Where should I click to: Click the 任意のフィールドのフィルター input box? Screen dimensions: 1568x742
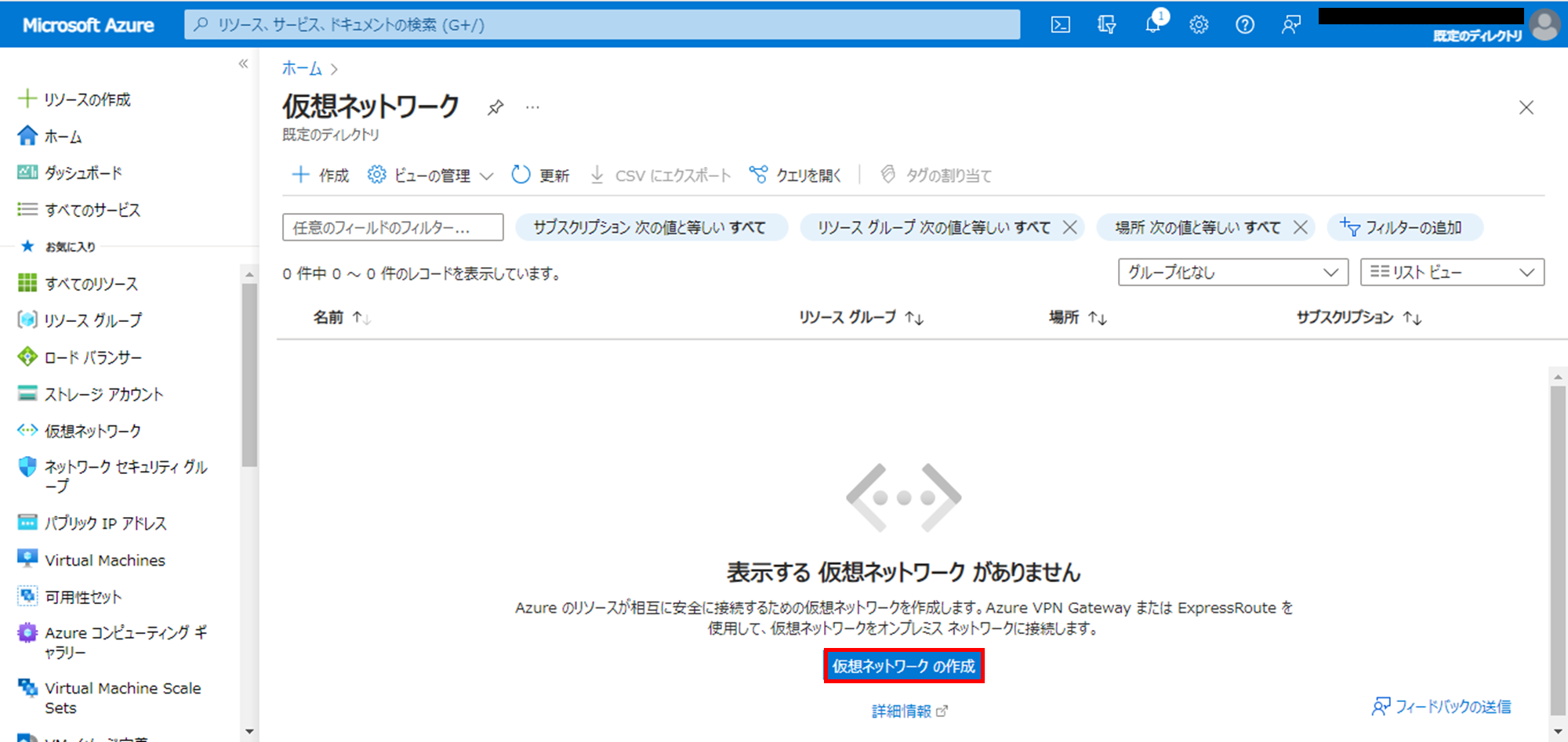tap(393, 227)
